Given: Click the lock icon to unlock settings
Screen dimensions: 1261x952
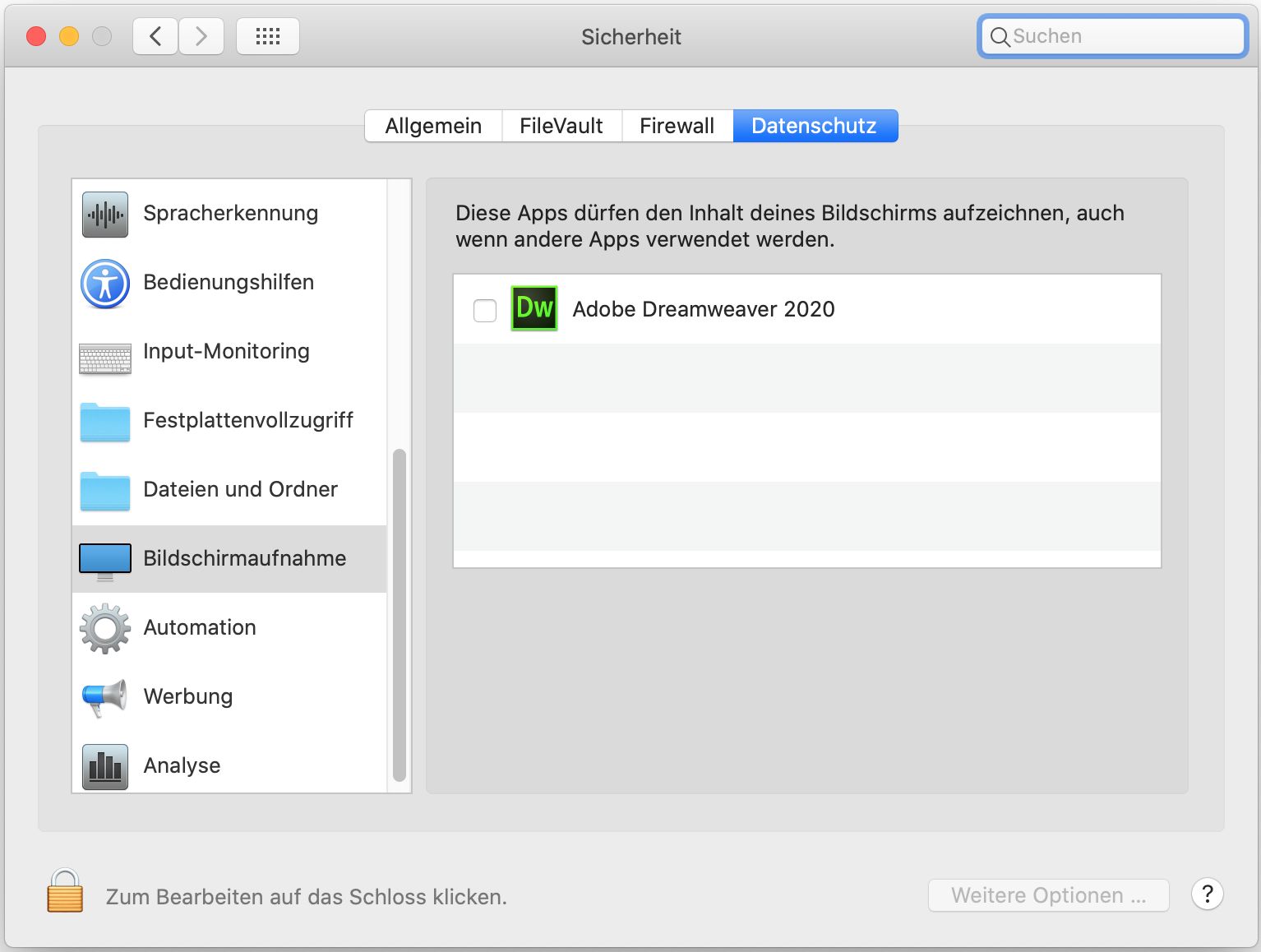Looking at the screenshot, I should click(65, 891).
